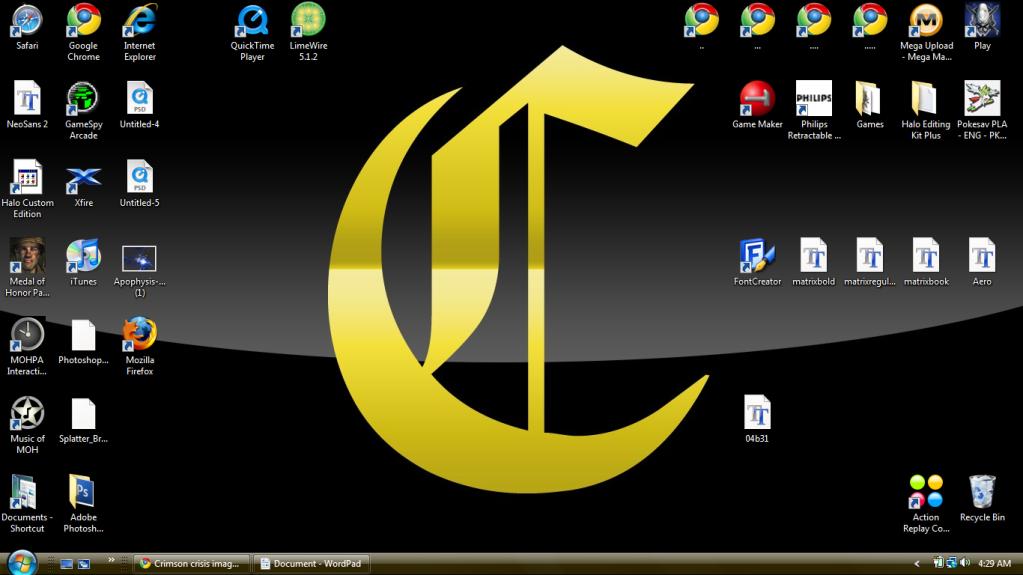Screen dimensions: 1023x575
Task: Click the iTunes desktop icon
Action: click(x=83, y=257)
